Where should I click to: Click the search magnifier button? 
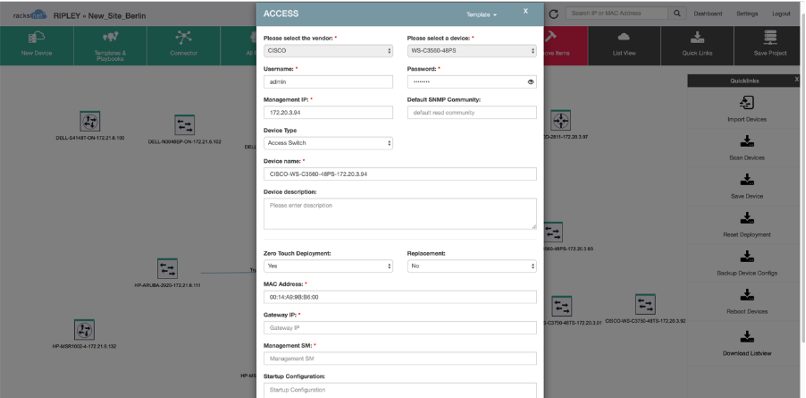pyautogui.click(x=677, y=14)
